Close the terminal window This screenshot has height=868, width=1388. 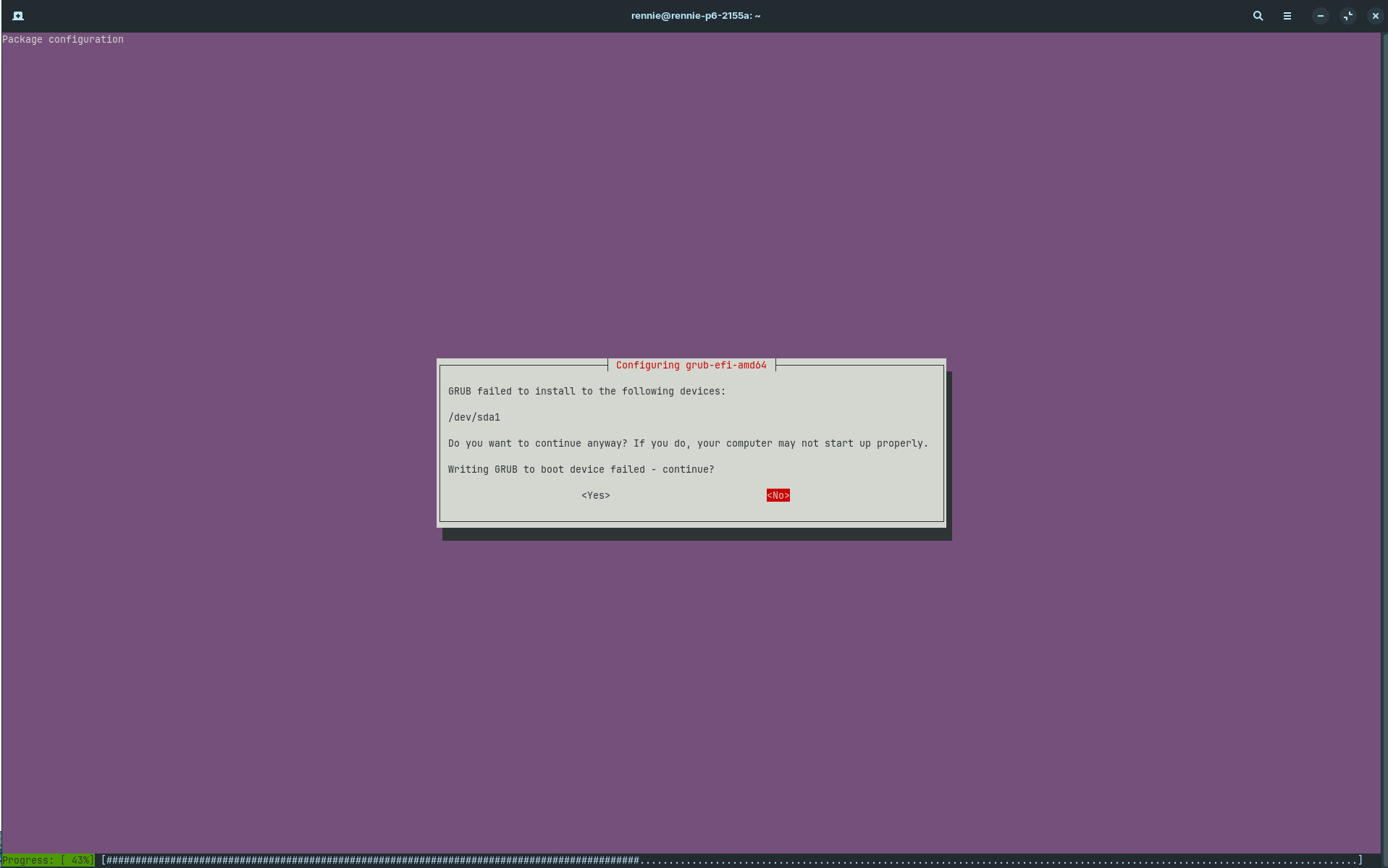pyautogui.click(x=1375, y=16)
